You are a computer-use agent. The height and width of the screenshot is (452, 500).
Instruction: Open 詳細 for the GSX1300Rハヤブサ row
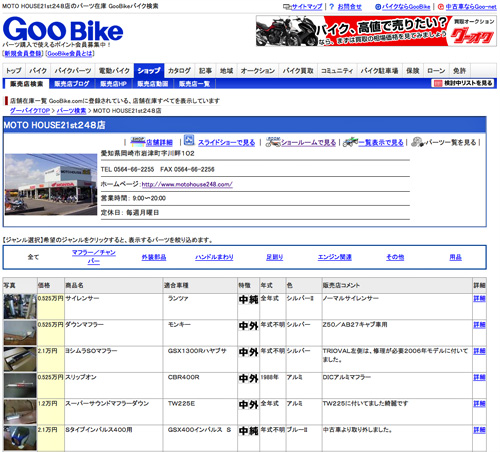(479, 351)
